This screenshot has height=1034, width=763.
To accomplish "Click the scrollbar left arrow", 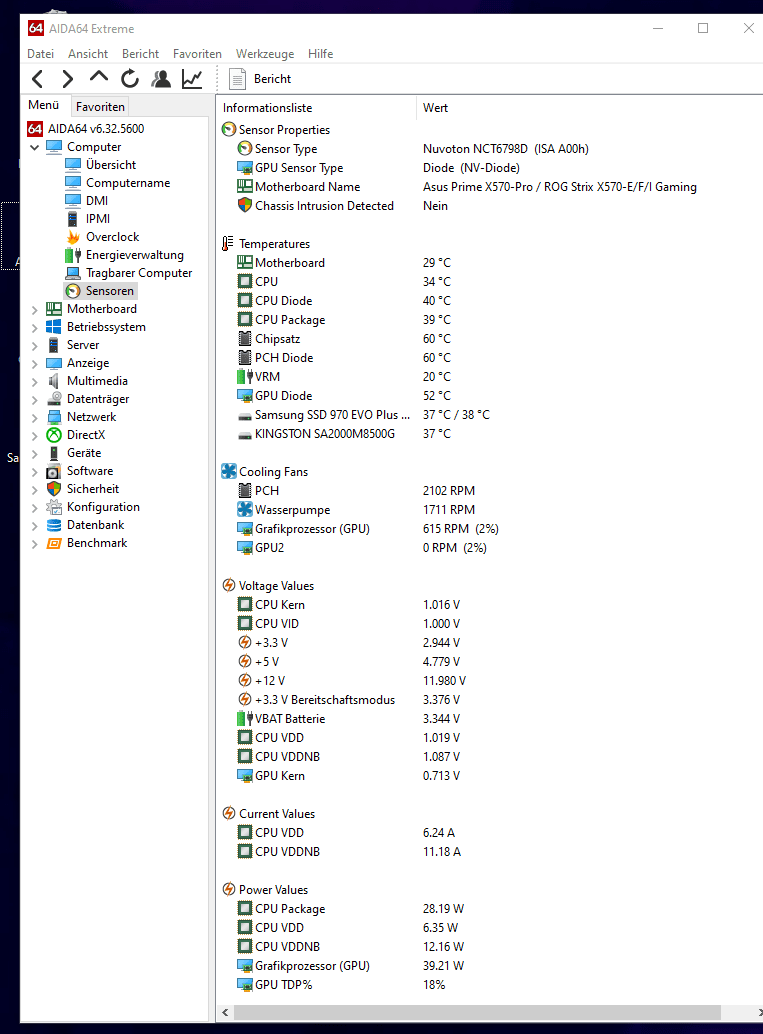I will (226, 1012).
